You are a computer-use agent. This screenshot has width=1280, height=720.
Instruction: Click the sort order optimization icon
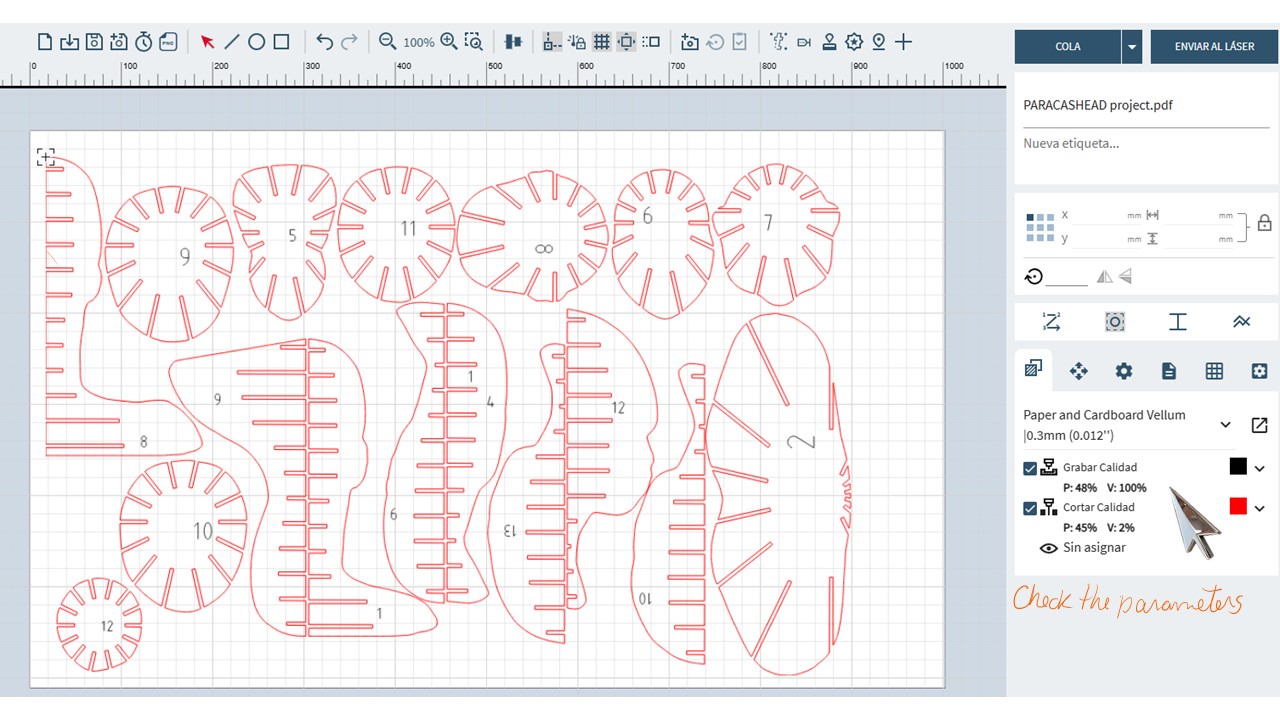[1051, 321]
